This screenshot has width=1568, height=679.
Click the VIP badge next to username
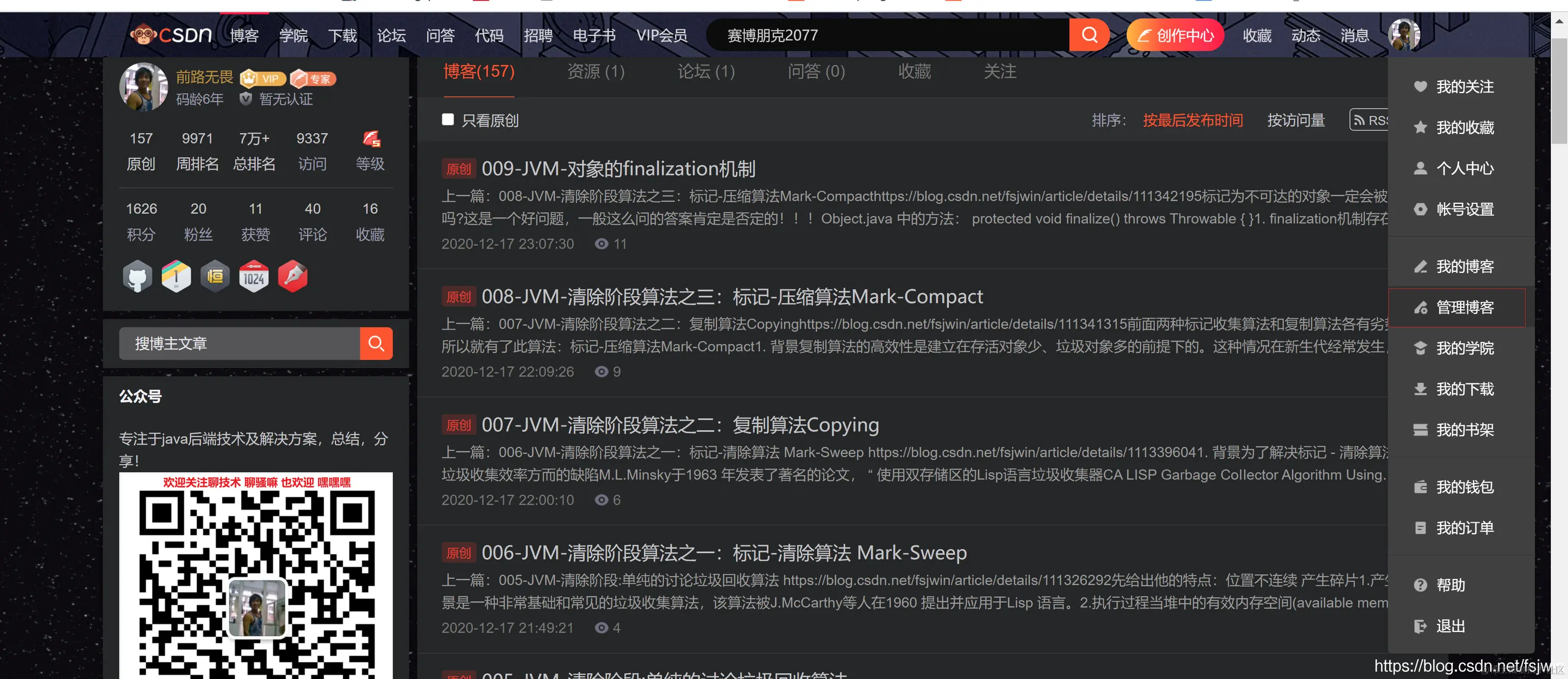[262, 78]
